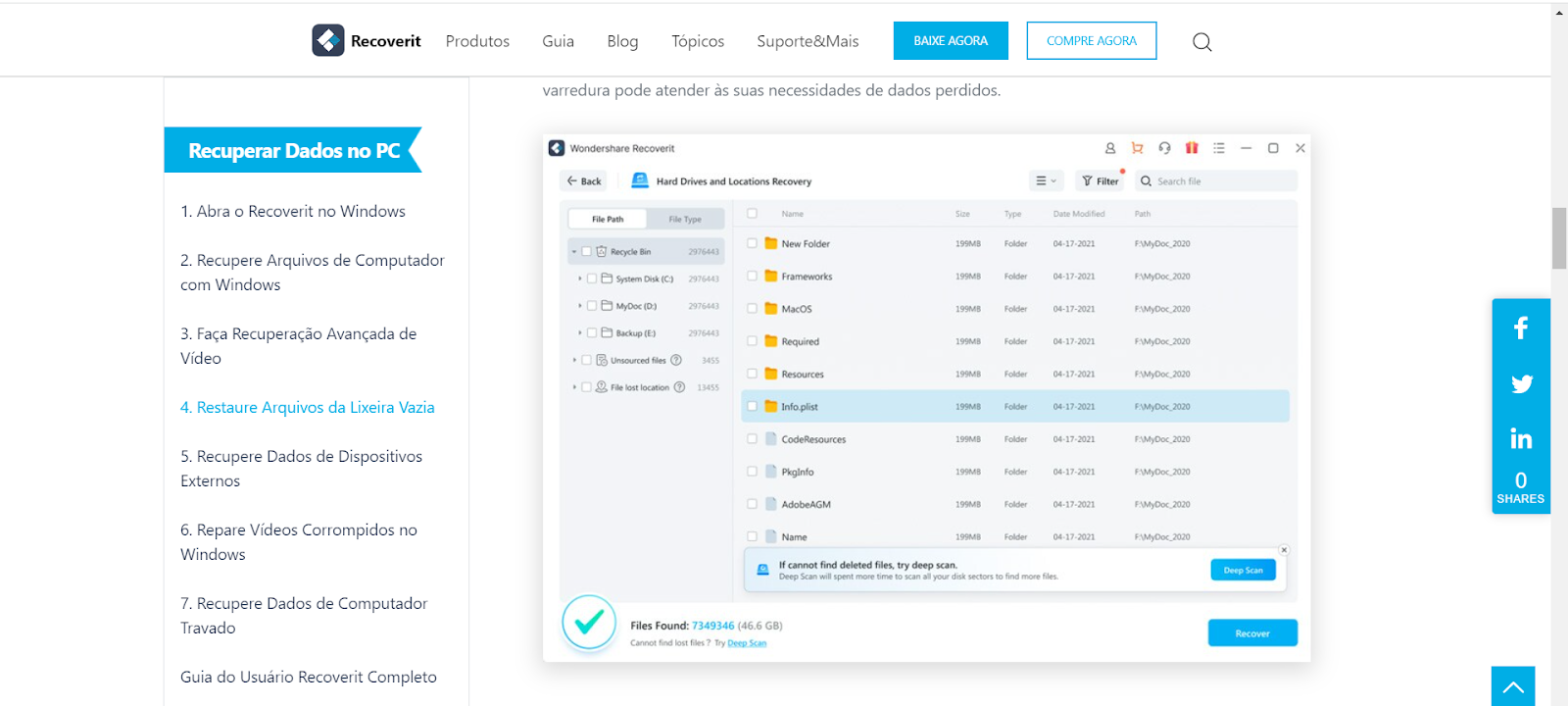Click the Back button in Recoverit window
1568x706 pixels.
coord(584,180)
